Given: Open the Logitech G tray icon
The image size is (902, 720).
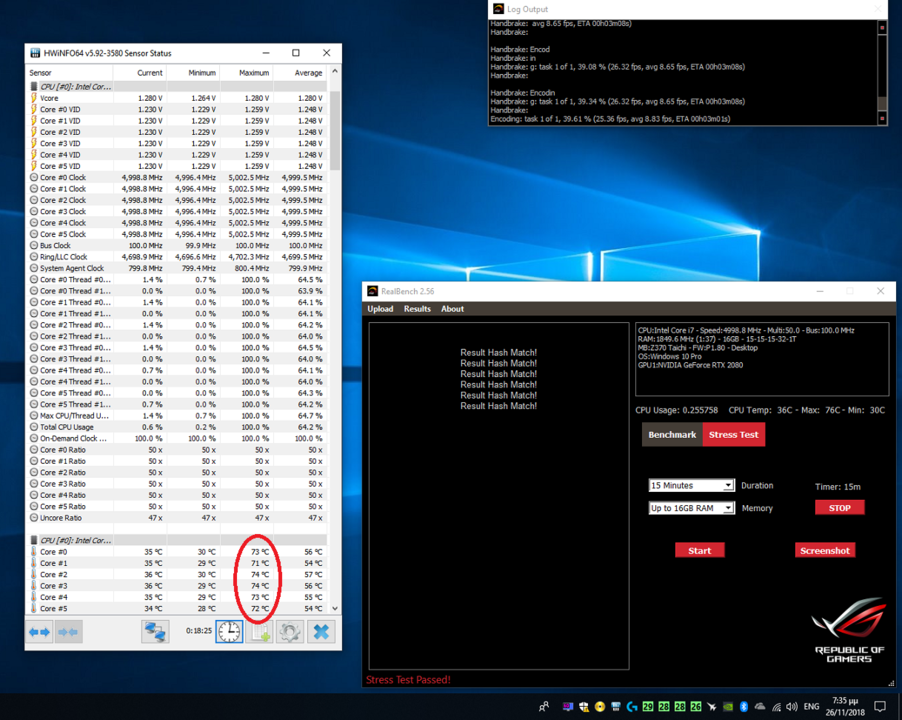Looking at the screenshot, I should click(632, 707).
